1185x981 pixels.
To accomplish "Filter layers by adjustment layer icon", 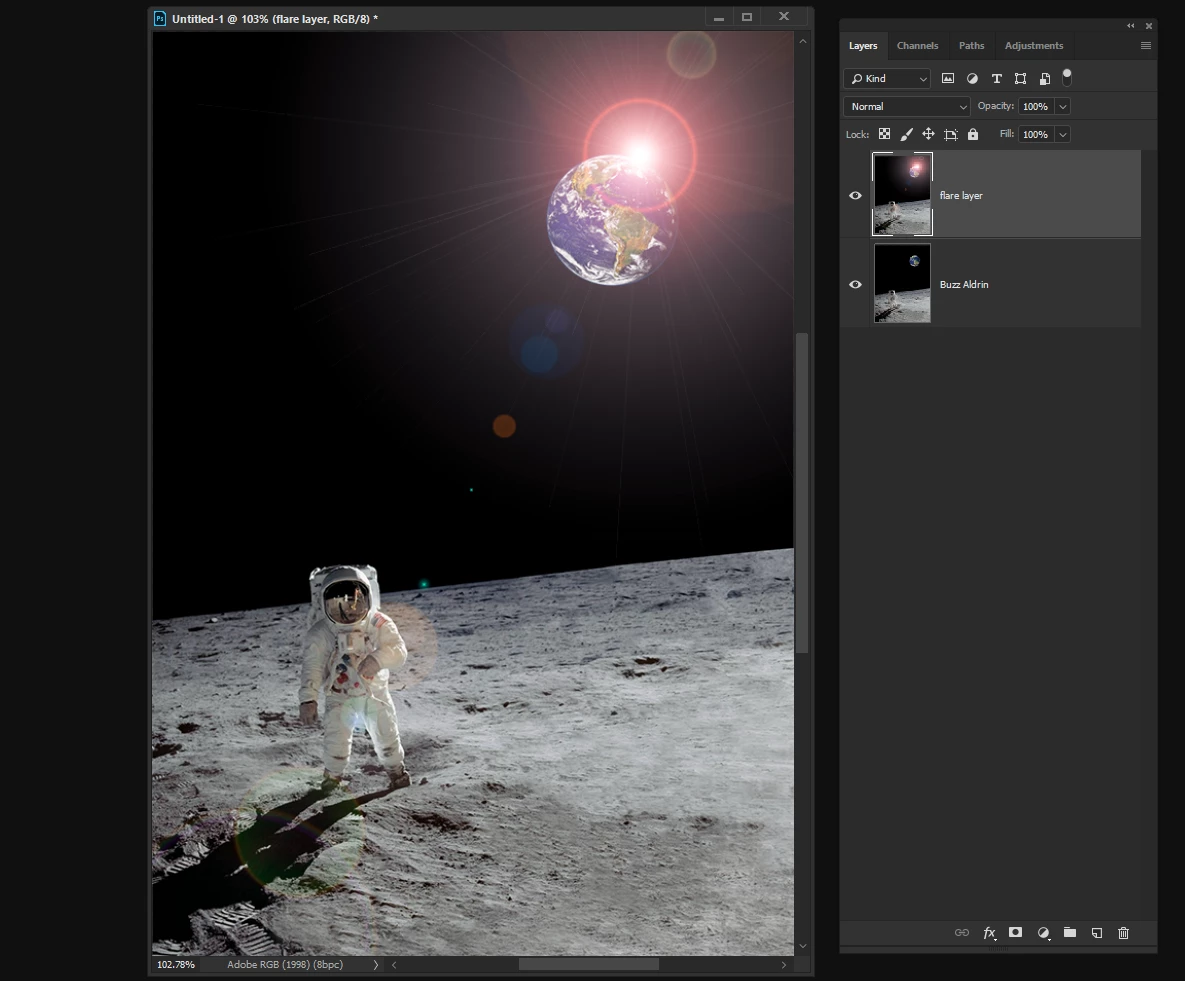I will (x=972, y=78).
